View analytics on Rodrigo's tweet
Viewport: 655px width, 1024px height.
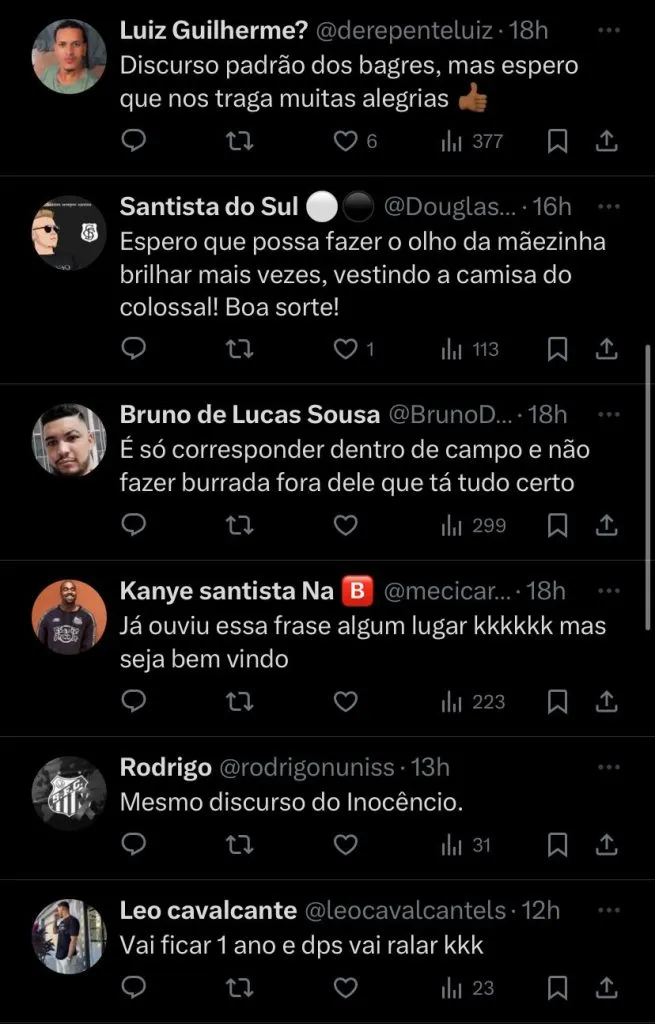[467, 846]
